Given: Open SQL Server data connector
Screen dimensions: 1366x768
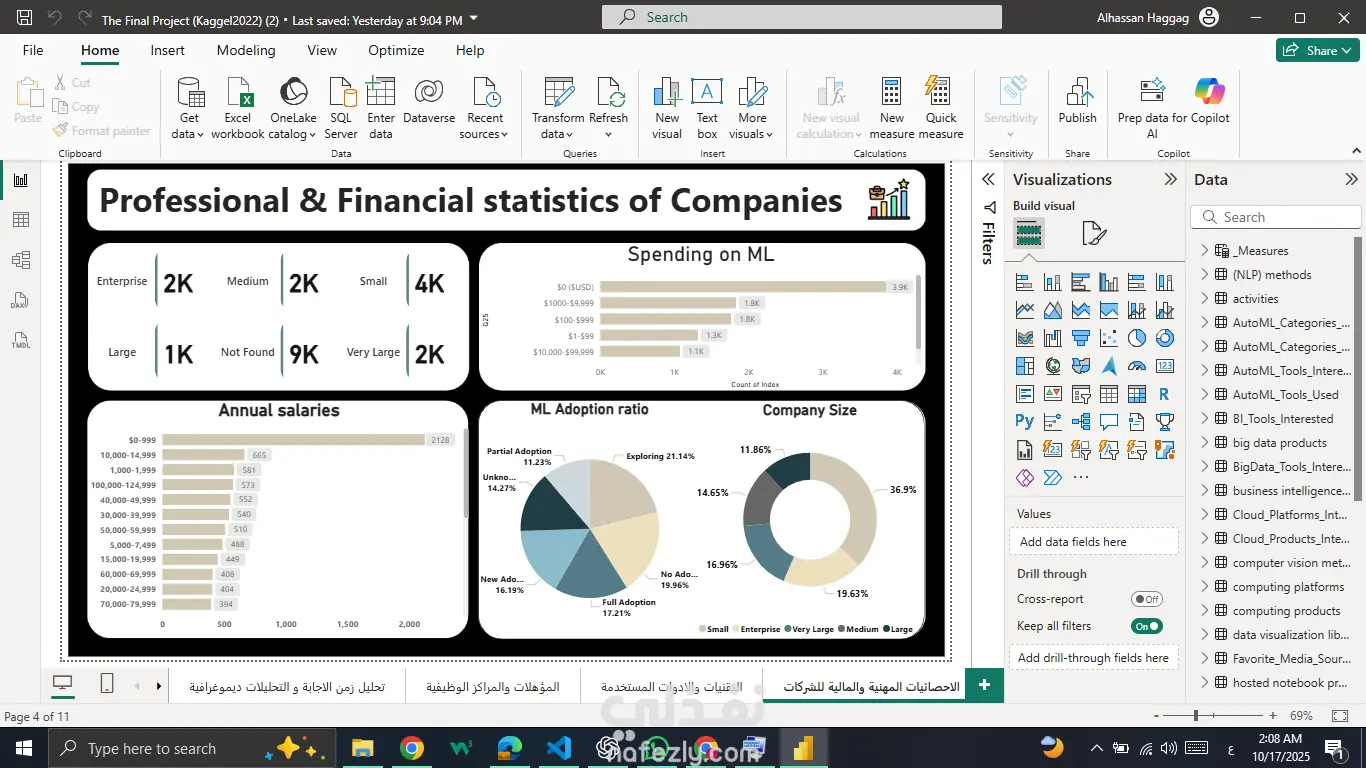Looking at the screenshot, I should tap(341, 108).
